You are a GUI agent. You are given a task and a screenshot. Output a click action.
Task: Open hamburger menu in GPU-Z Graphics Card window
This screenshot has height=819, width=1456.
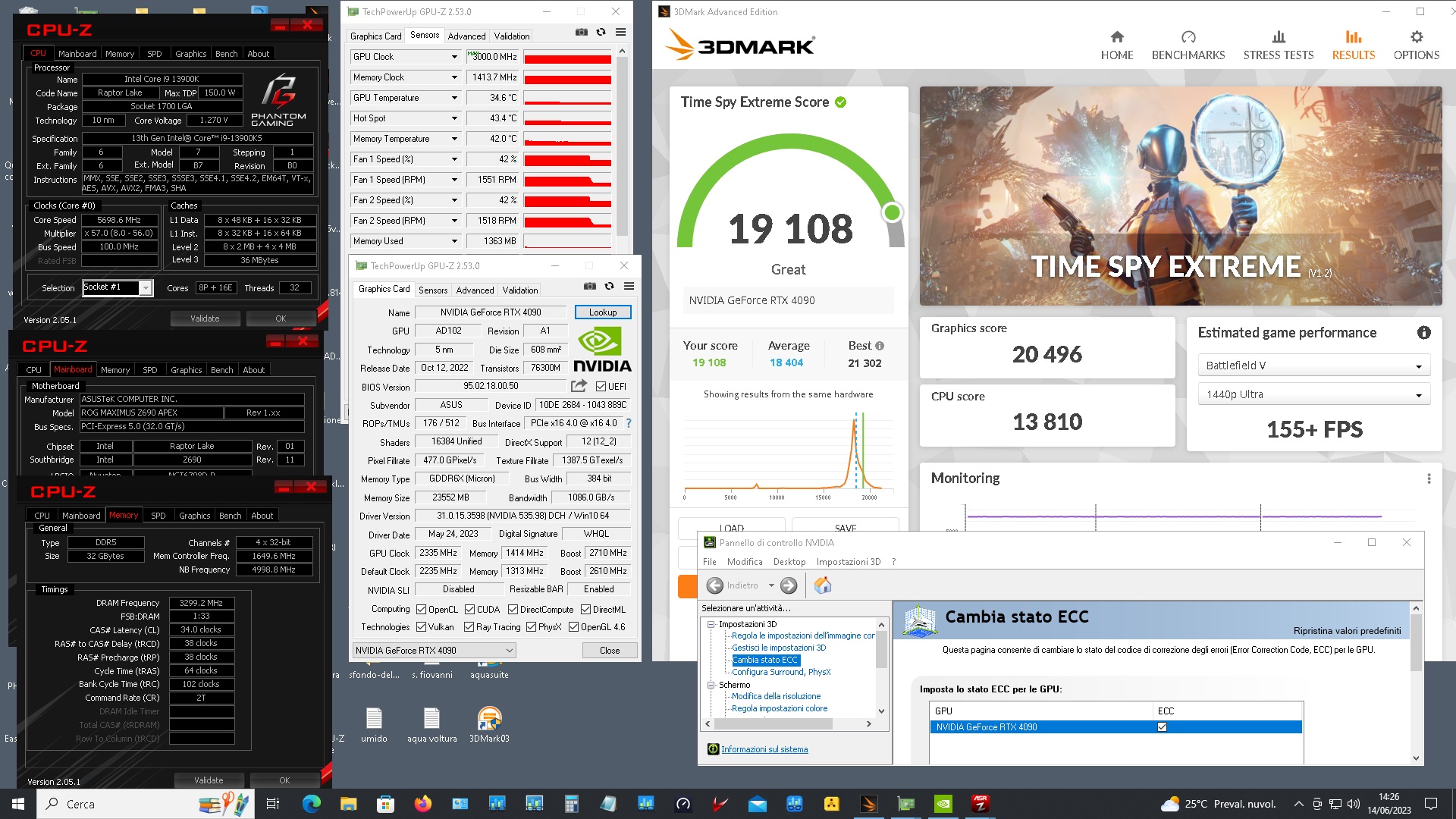629,287
